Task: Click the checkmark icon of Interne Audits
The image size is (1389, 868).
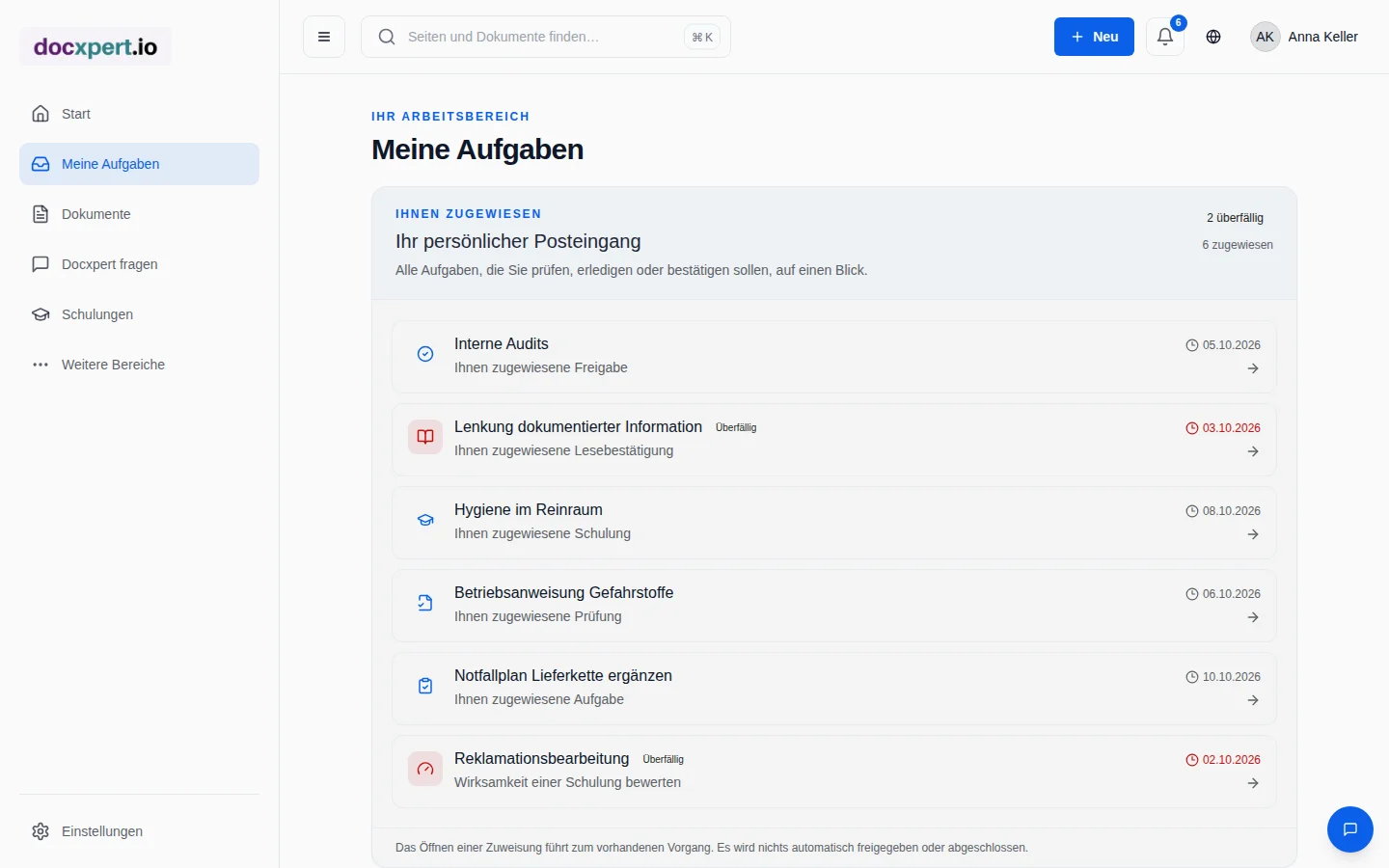Action: tap(425, 354)
